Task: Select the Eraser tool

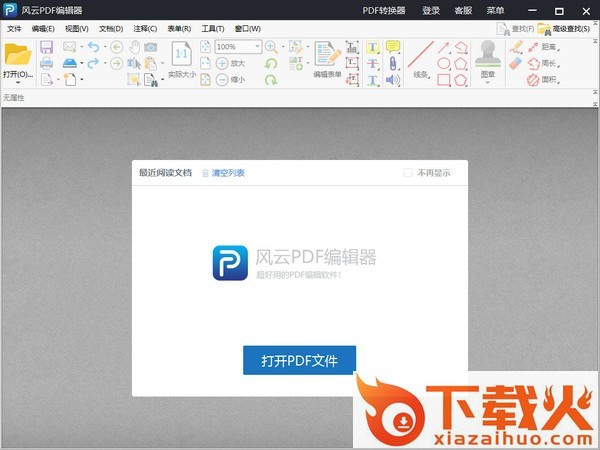Action: 516,63
